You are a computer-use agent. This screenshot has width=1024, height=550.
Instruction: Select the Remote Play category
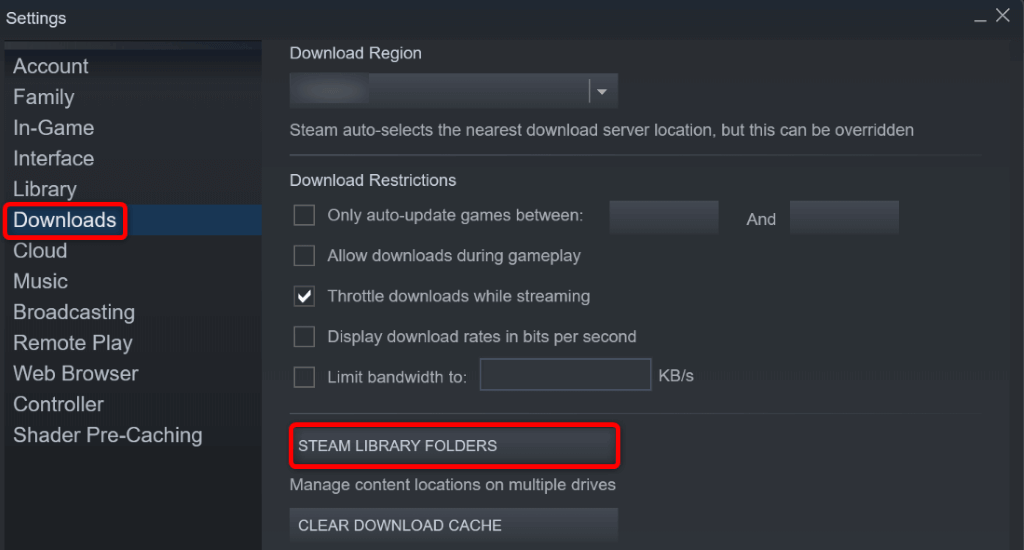pos(73,343)
